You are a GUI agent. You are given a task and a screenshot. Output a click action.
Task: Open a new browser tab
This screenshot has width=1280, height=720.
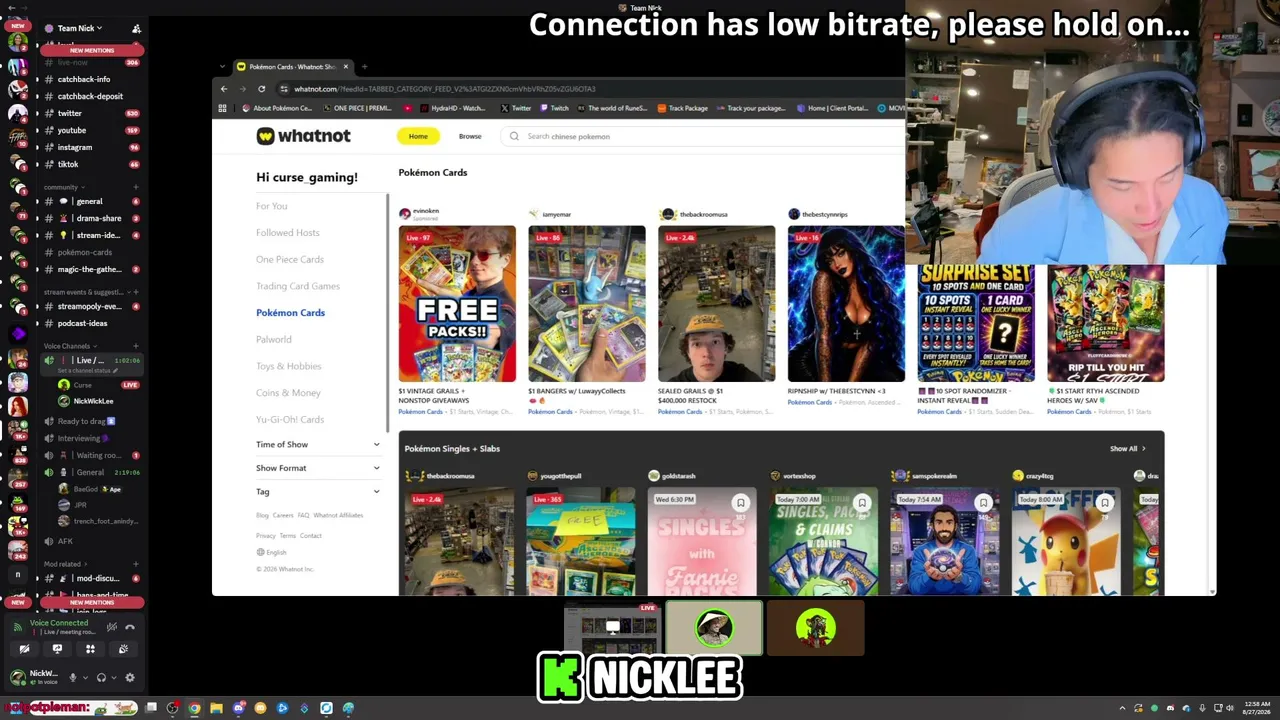[x=364, y=67]
